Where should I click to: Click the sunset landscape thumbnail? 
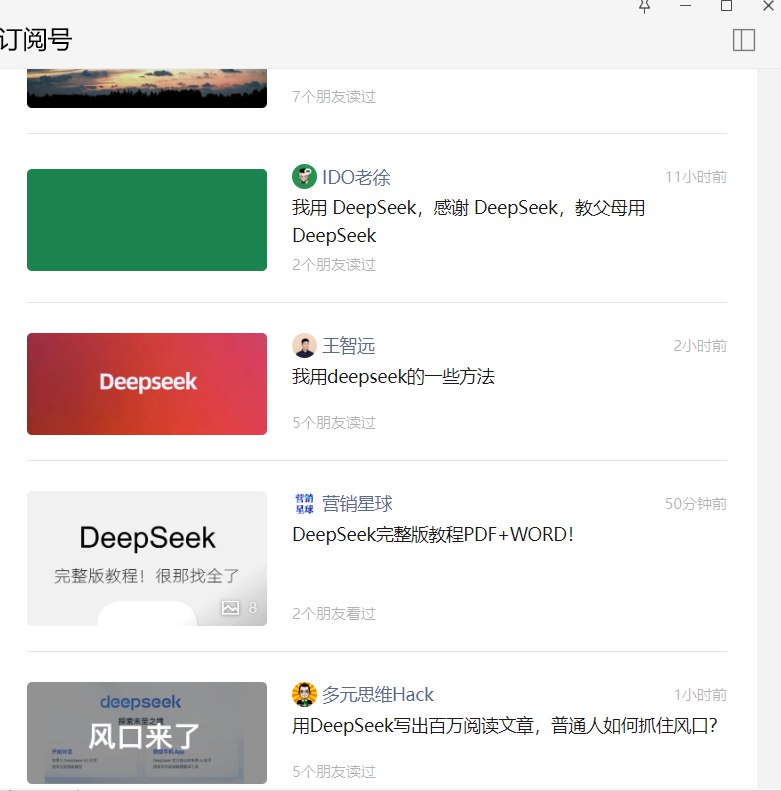pos(147,88)
